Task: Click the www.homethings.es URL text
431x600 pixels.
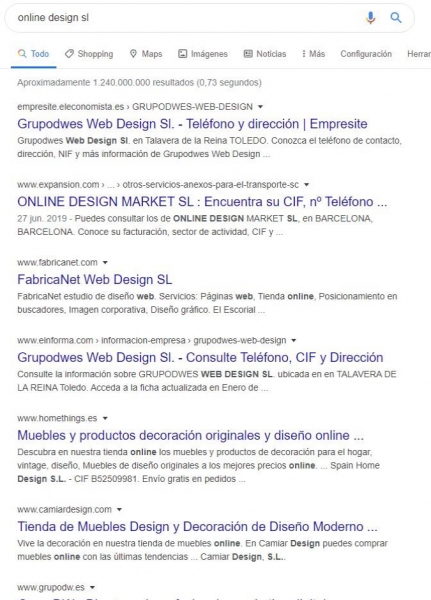Action: 57,418
